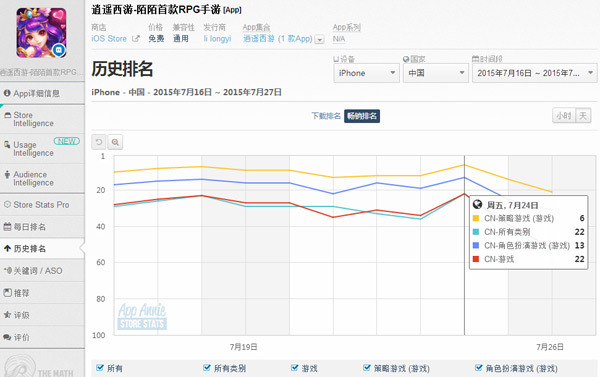
Task: Switch to 下载排名 tab
Action: point(326,116)
